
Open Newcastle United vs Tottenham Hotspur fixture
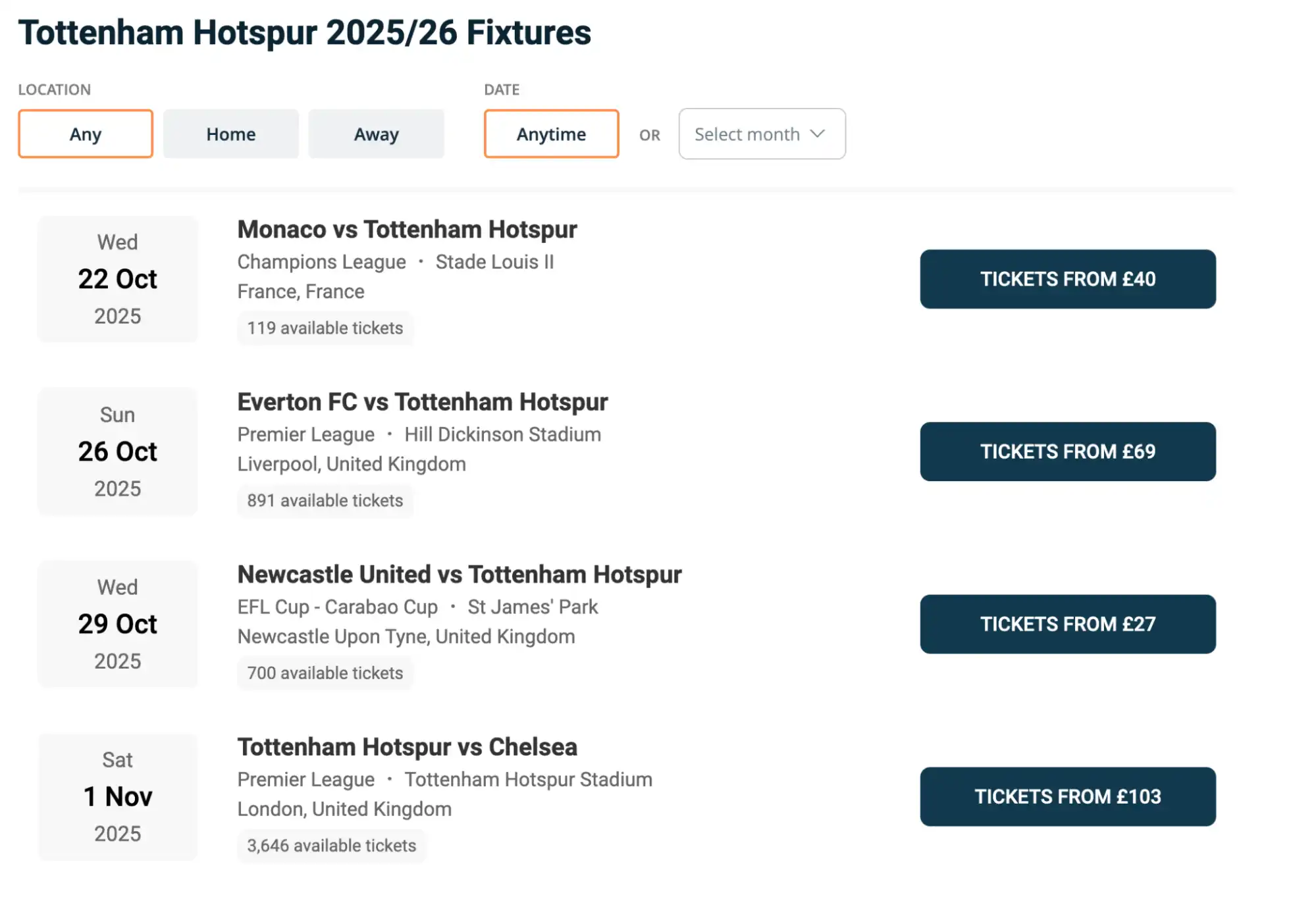coord(459,574)
